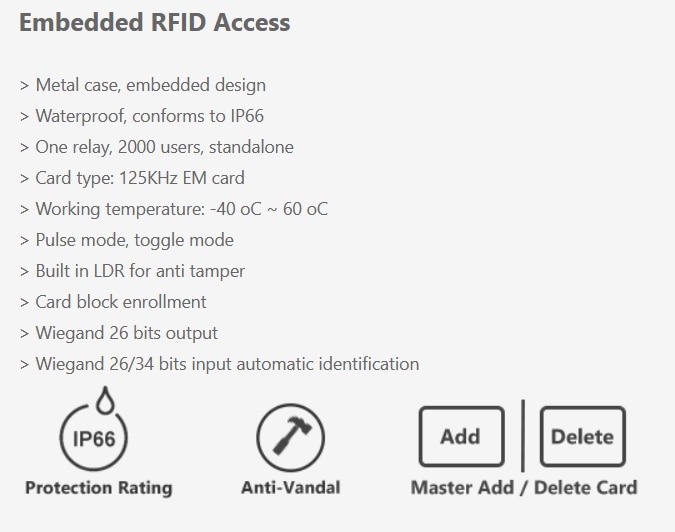675x532 pixels.
Task: Click the Delete card box icon
Action: coord(583,436)
